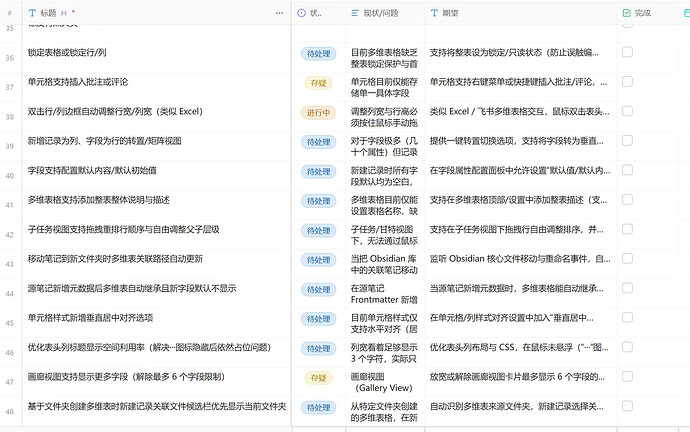Viewport: 690px width, 432px height.
Task: Click the 现状/问题 column header list icon
Action: tap(355, 13)
